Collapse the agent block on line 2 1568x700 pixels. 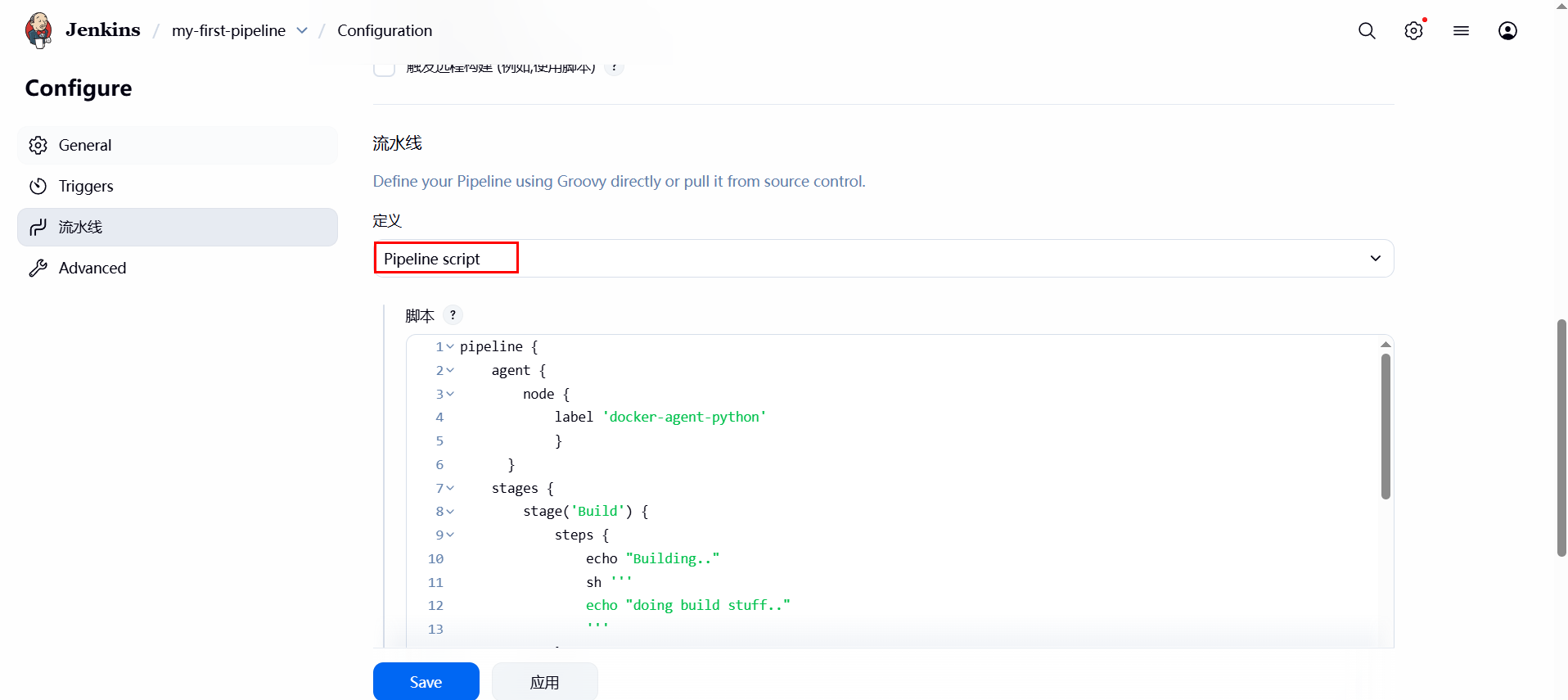450,371
